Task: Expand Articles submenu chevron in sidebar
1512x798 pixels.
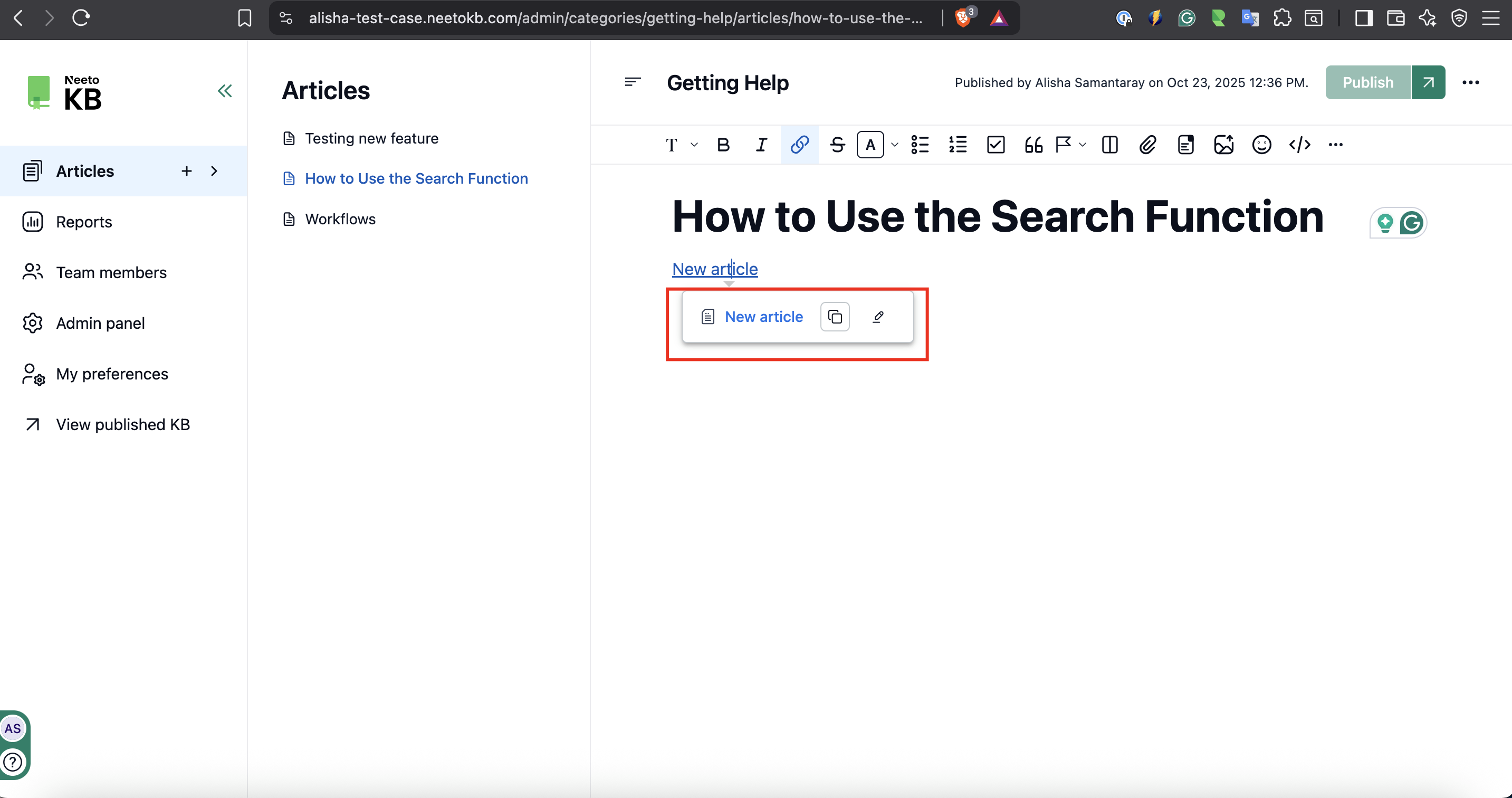Action: click(x=214, y=171)
